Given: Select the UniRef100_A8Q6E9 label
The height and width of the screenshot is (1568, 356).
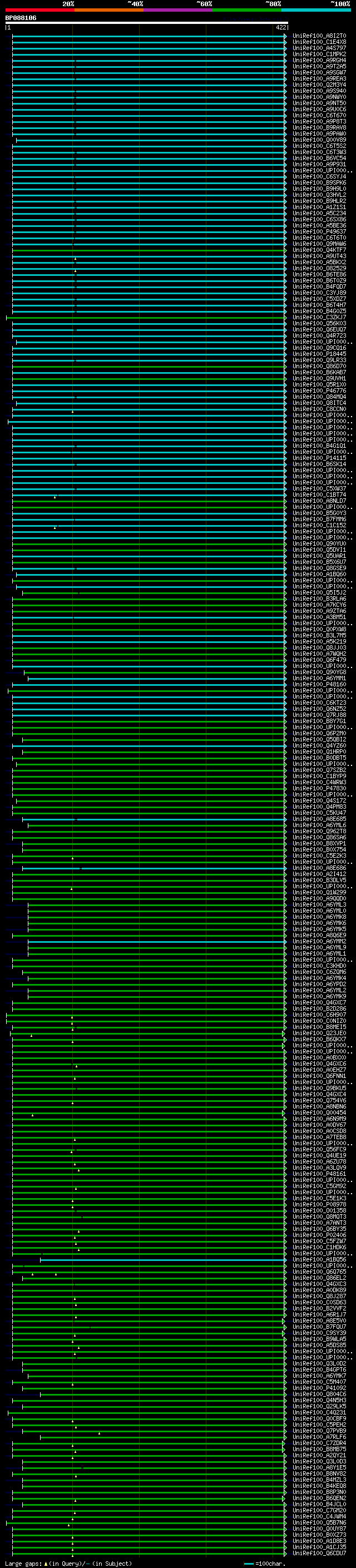Looking at the screenshot, I should click(319, 935).
